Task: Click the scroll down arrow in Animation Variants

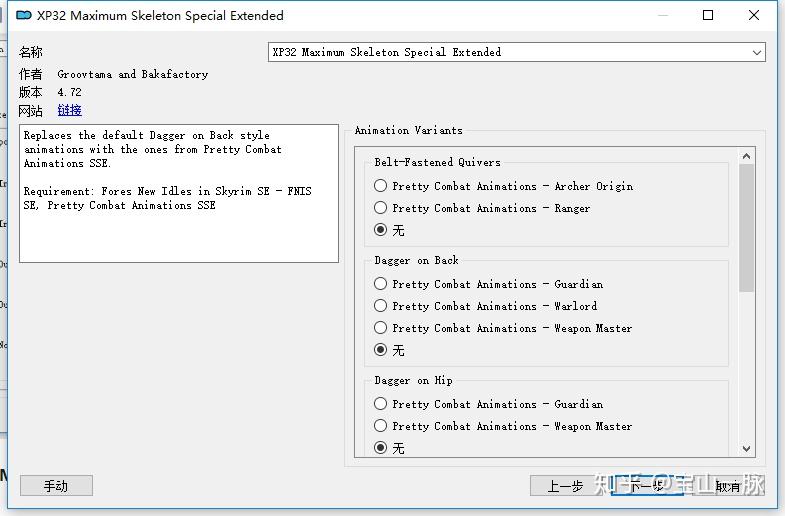Action: coord(746,448)
